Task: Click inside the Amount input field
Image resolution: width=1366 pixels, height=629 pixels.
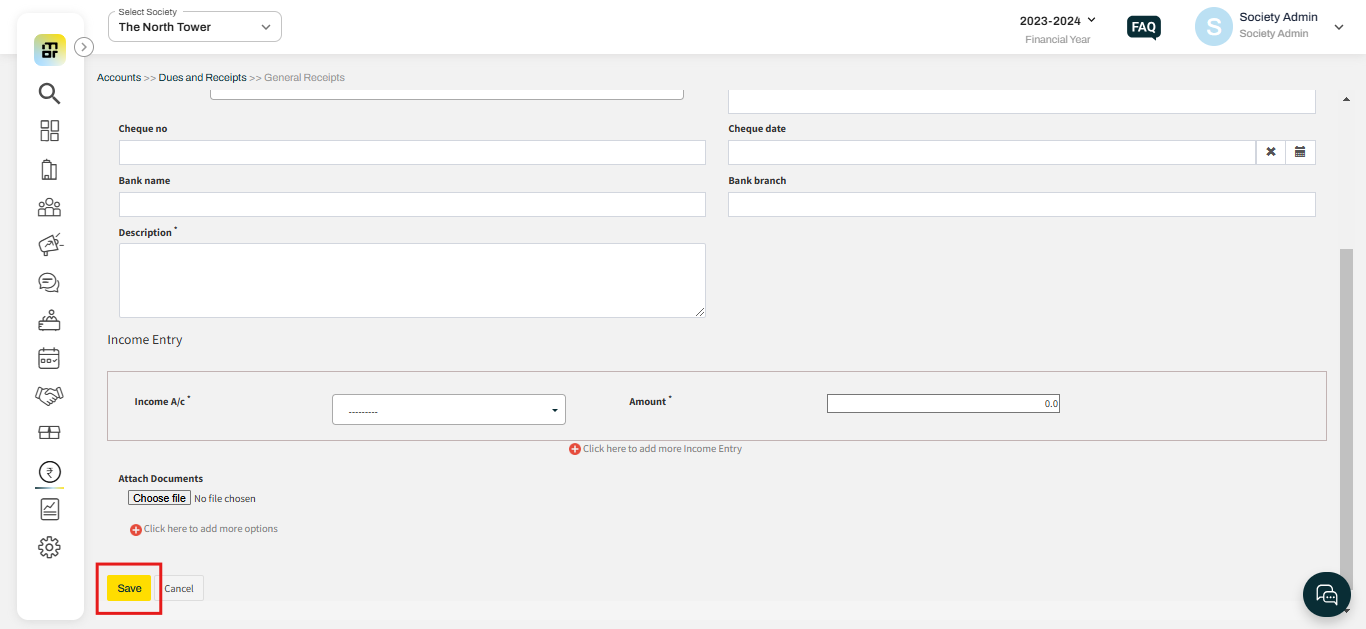Action: (943, 403)
